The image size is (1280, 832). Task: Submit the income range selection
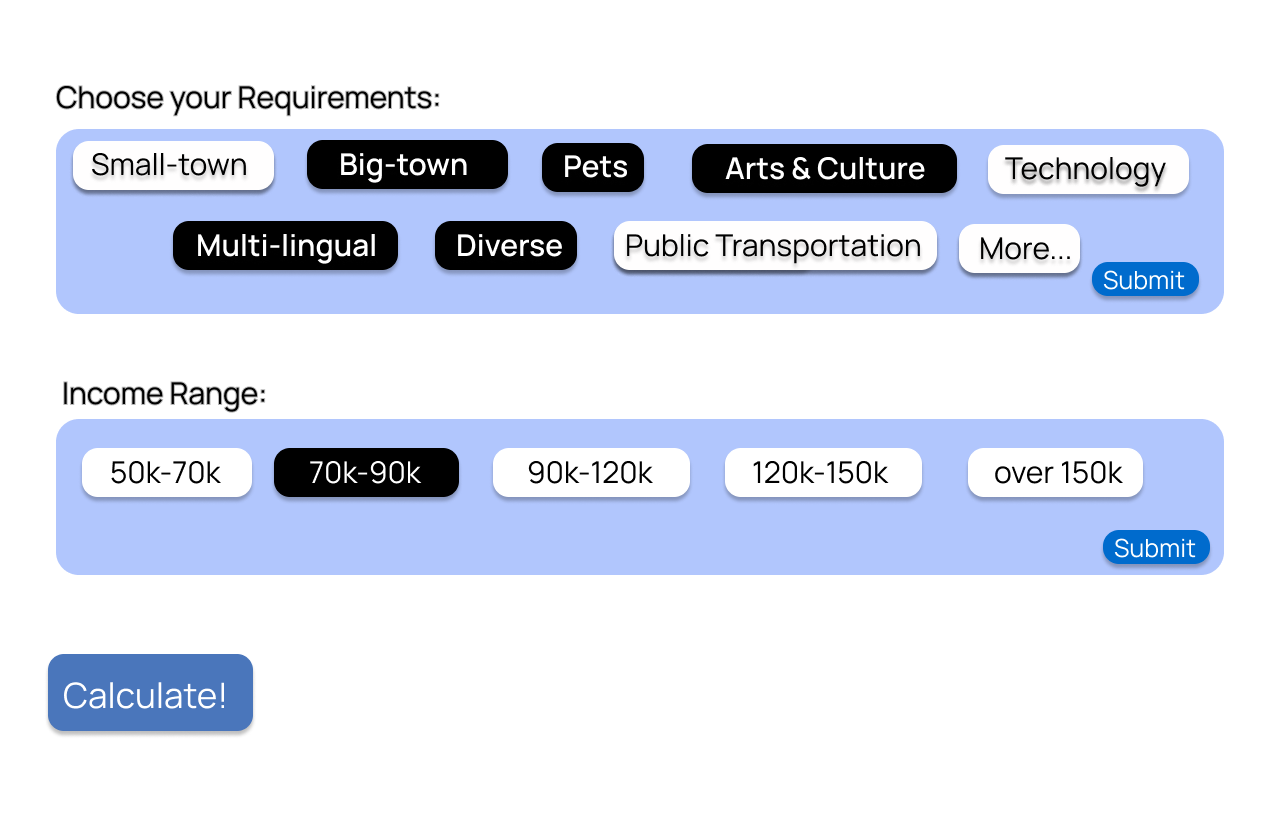coord(1156,547)
